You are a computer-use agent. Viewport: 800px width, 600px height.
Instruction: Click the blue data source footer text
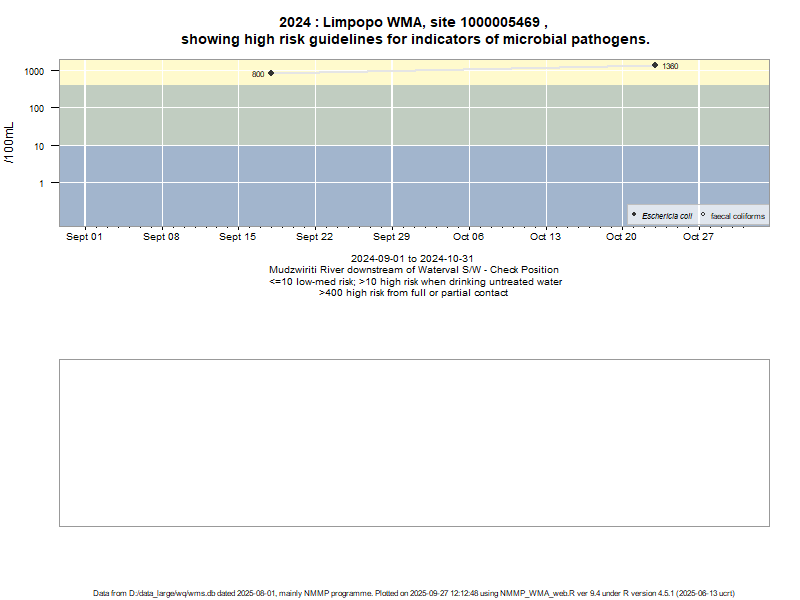pos(414,593)
